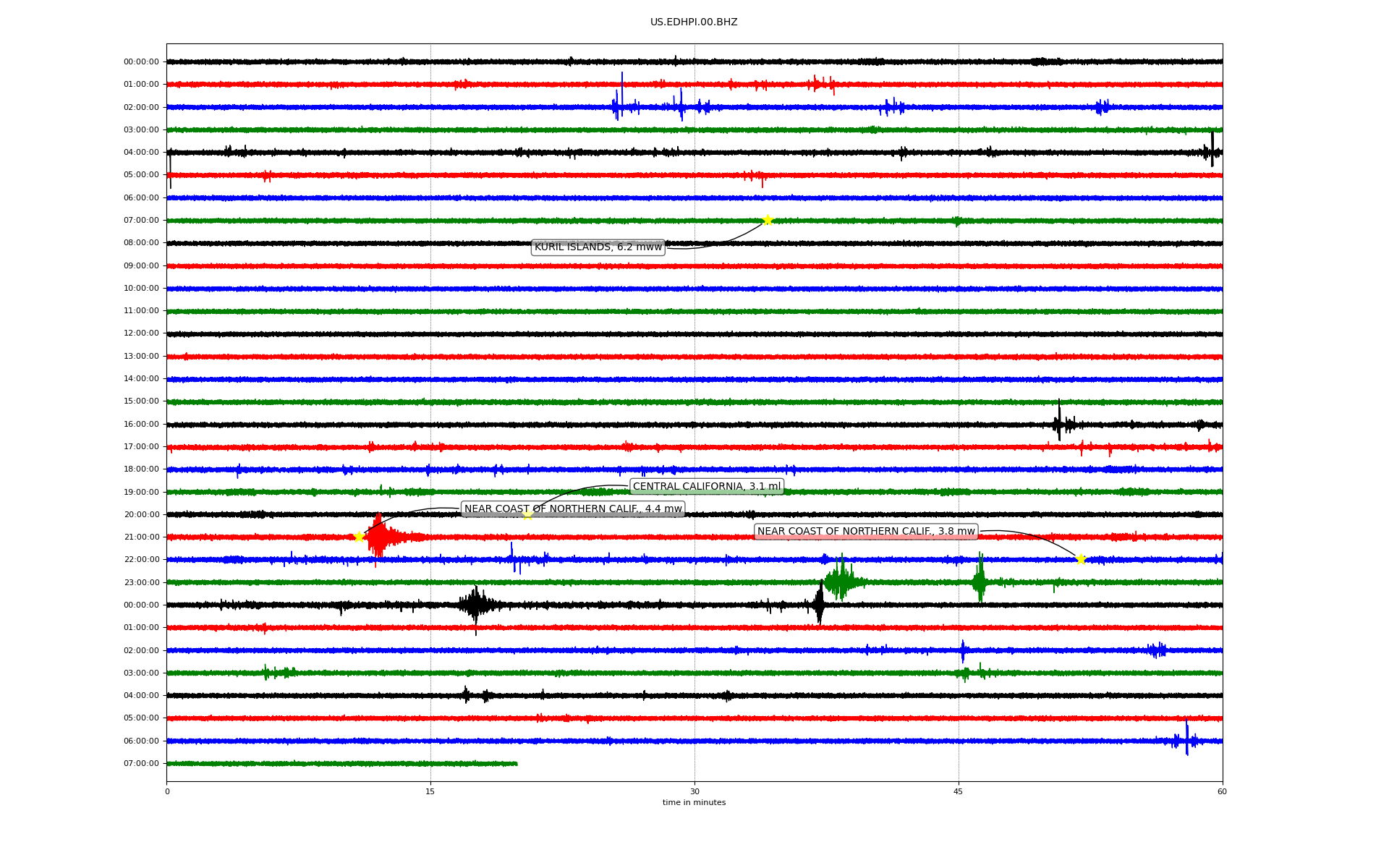The image size is (1389, 868).
Task: Click the NEAR COAST OF NORTHERN CALIF., 3.8 mw label
Action: coord(866,532)
